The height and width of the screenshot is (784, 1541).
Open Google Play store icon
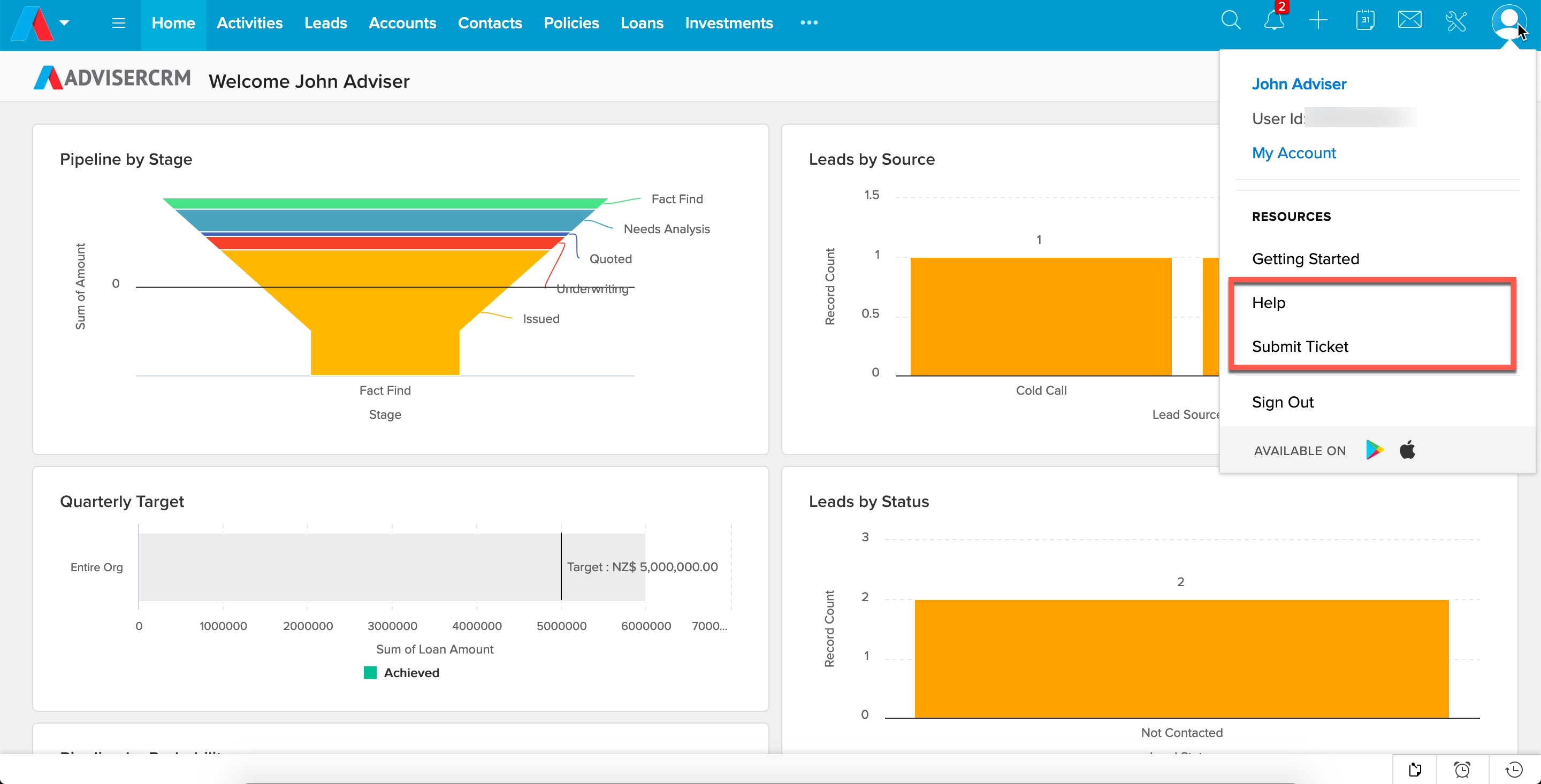1374,450
